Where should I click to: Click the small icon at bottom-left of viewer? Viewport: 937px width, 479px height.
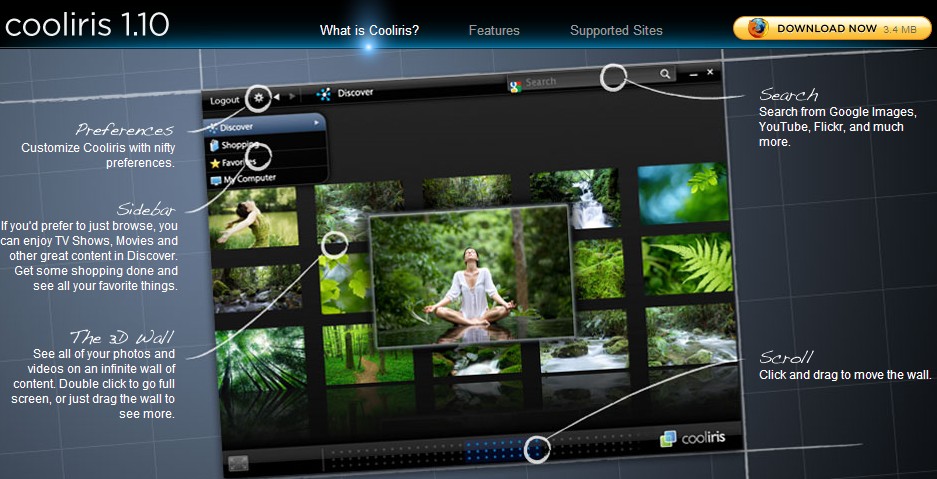(x=238, y=463)
